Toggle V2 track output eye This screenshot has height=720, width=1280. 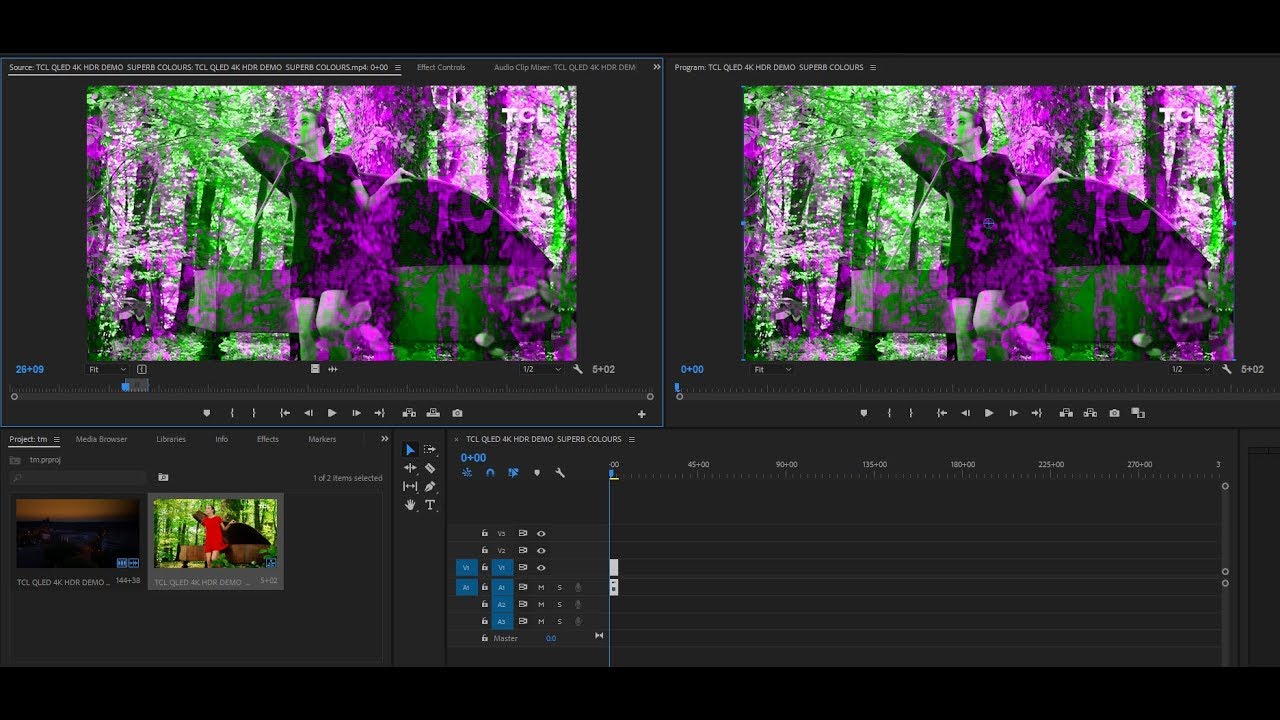coord(541,551)
